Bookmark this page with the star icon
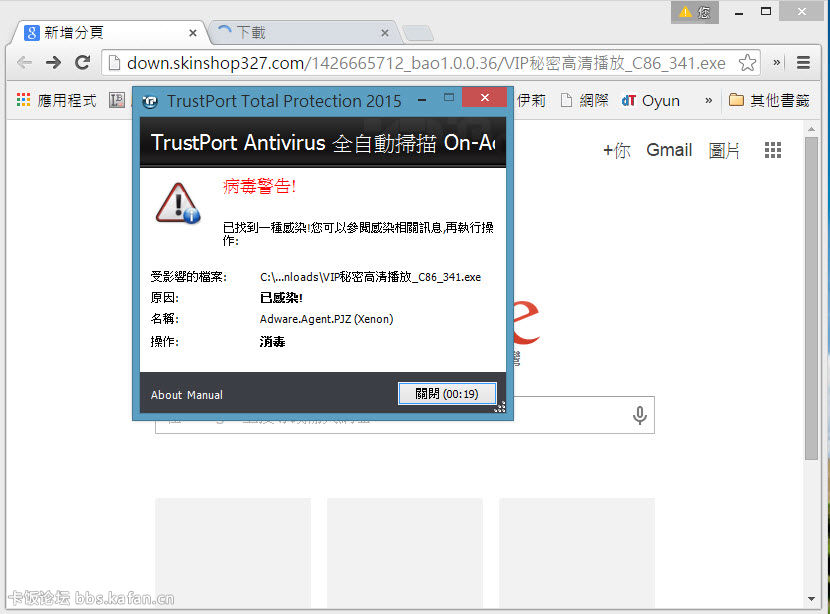830x614 pixels. (x=747, y=63)
